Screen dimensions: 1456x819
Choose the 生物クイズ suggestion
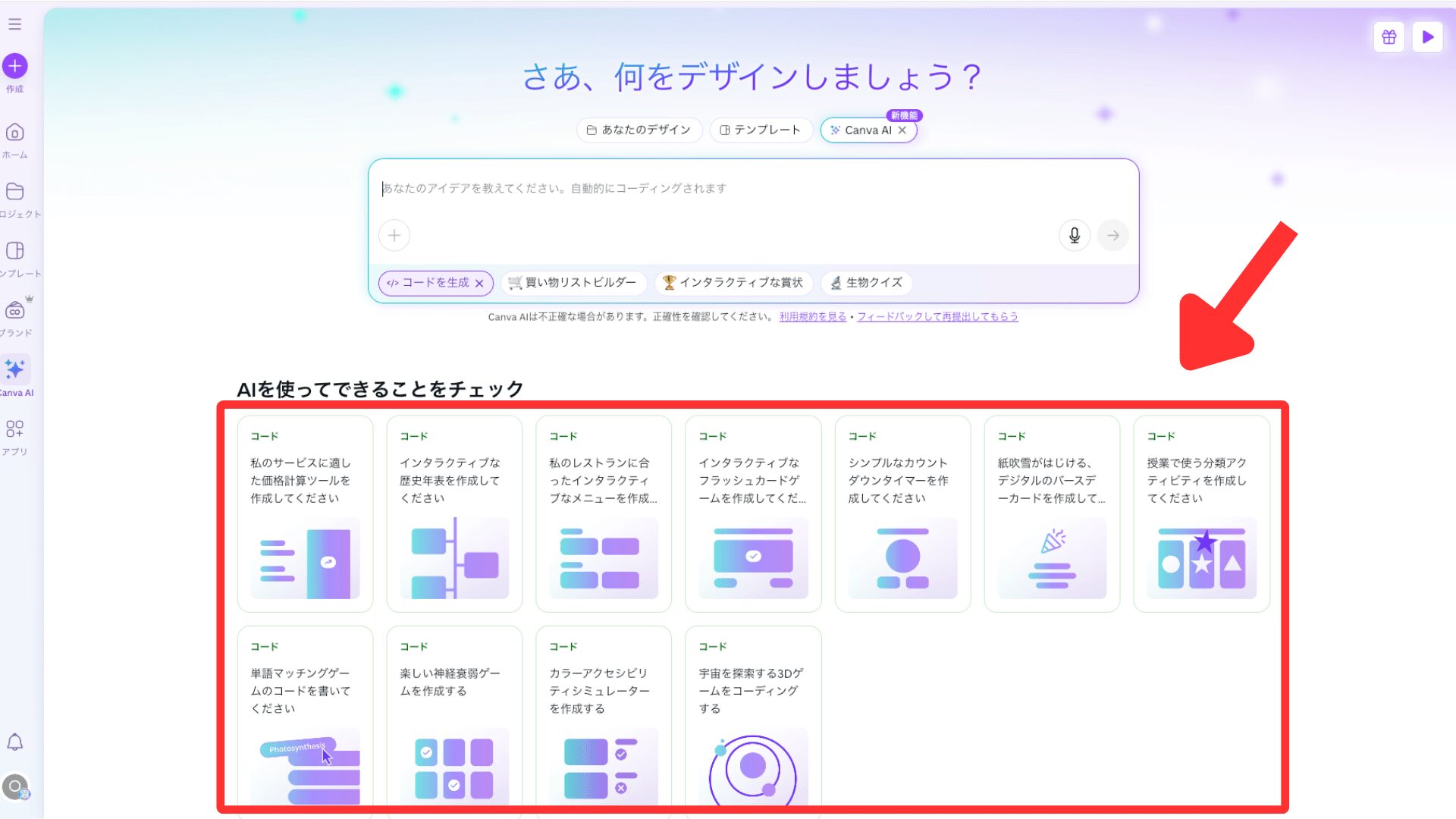867,283
